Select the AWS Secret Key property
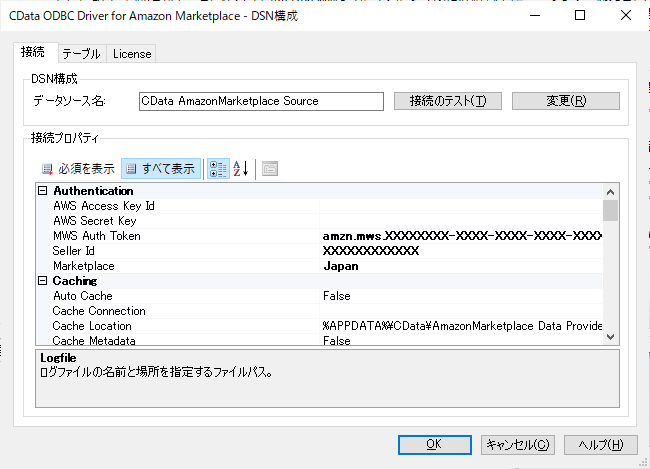 tap(95, 221)
